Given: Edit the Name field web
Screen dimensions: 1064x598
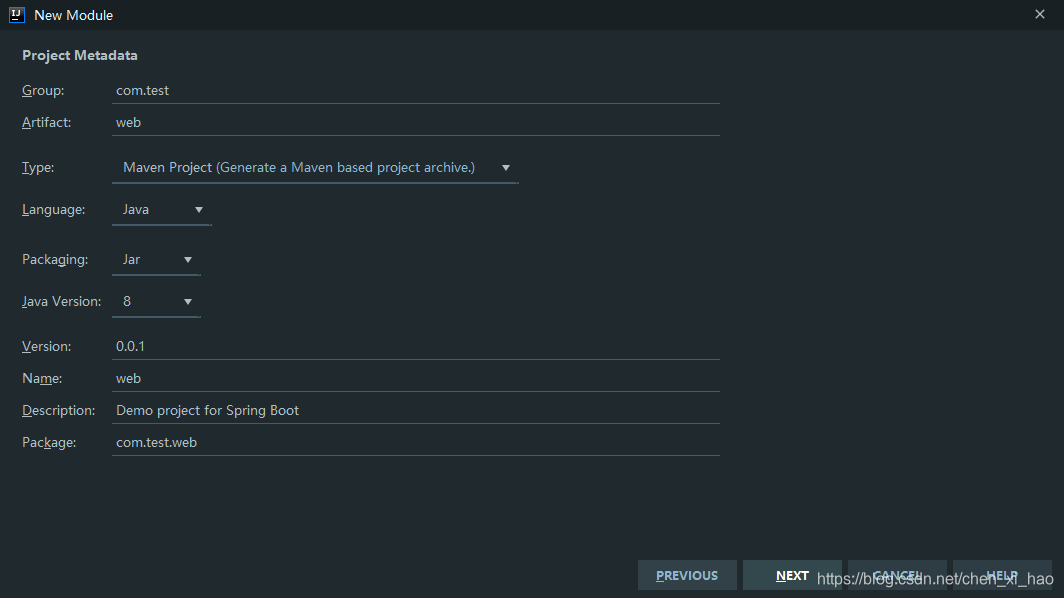Looking at the screenshot, I should [x=415, y=378].
